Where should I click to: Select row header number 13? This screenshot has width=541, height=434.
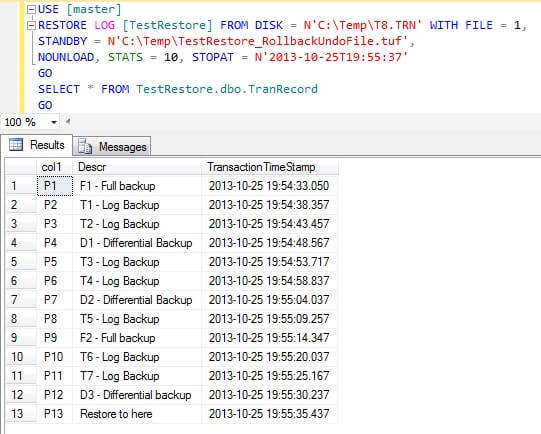[21, 414]
